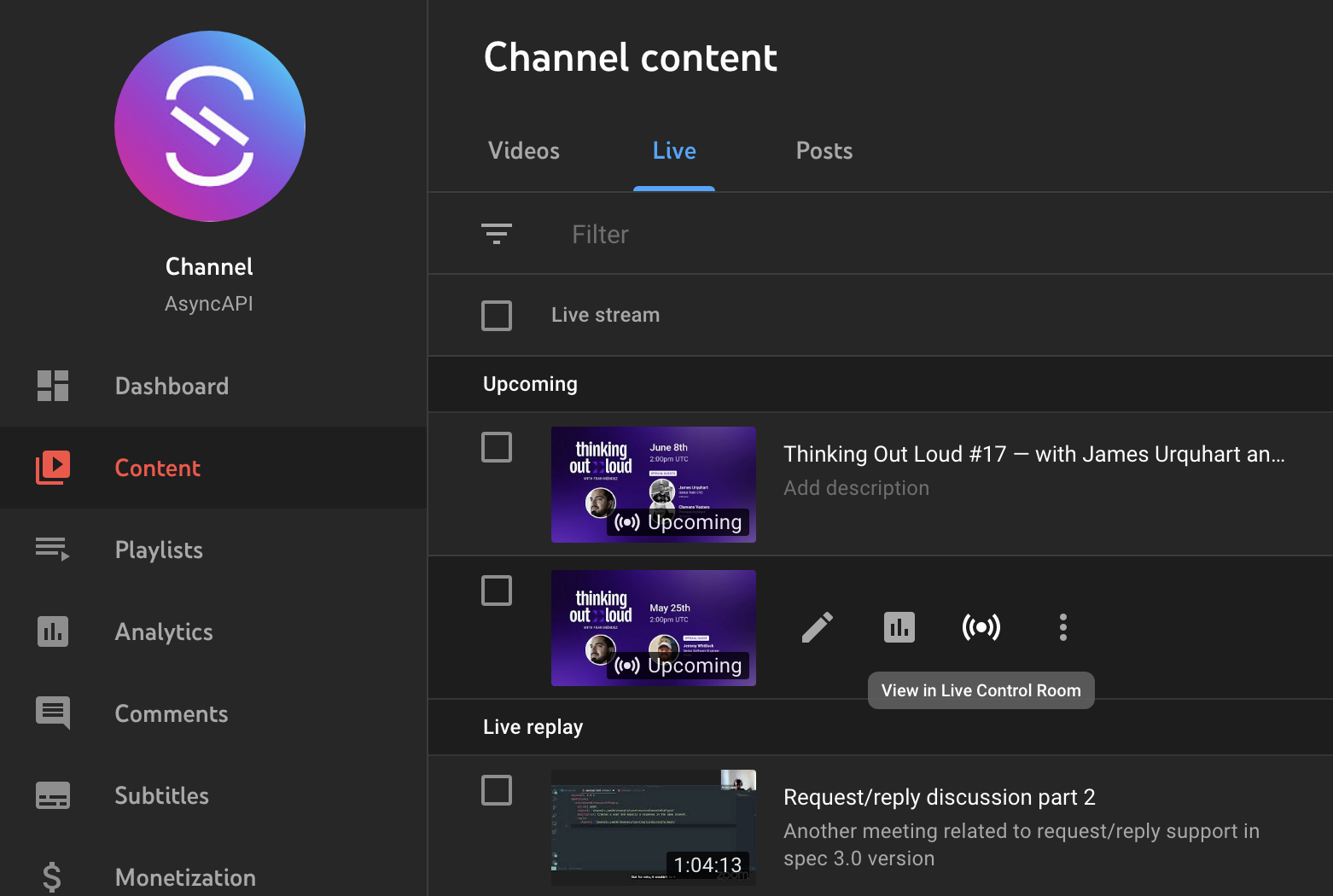Click the Monetization dollar sign icon
The image size is (1333, 896).
[52, 877]
